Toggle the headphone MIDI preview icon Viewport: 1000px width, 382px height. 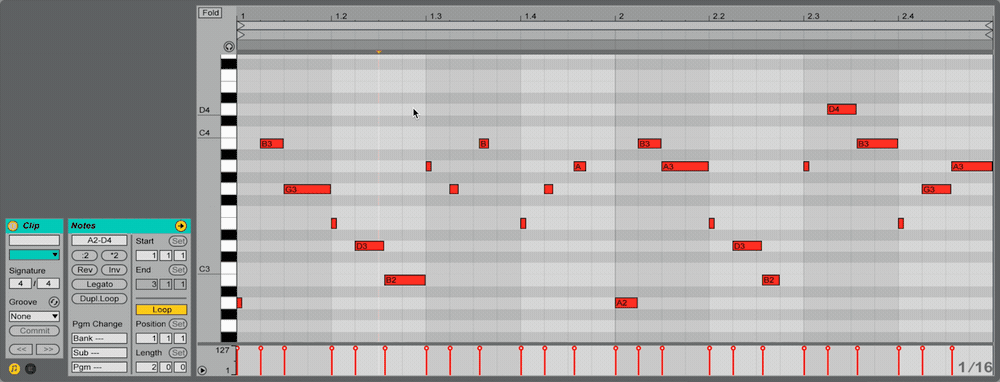tap(228, 47)
